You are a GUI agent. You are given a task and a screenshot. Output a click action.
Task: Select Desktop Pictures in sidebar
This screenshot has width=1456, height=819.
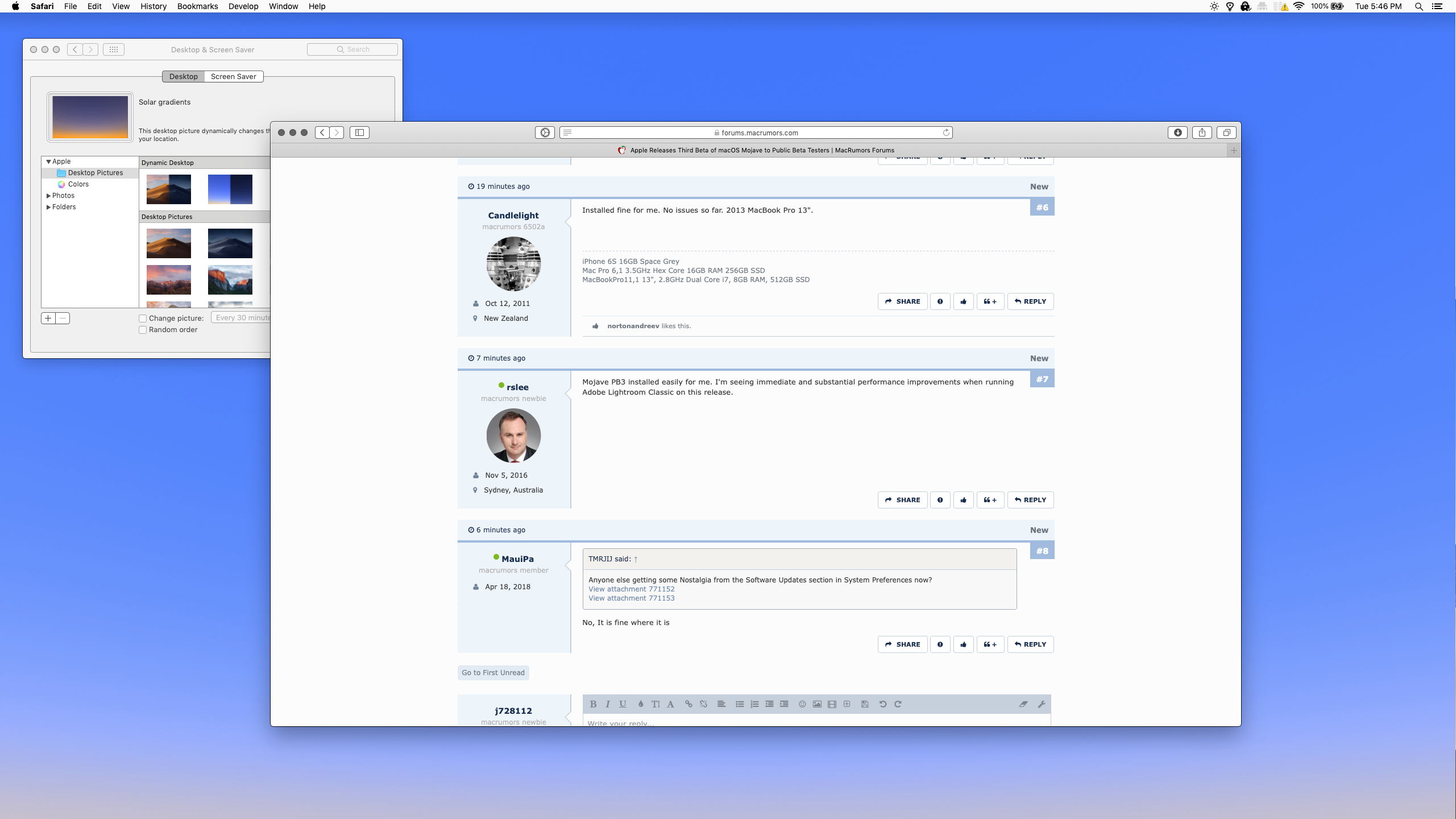[90, 173]
